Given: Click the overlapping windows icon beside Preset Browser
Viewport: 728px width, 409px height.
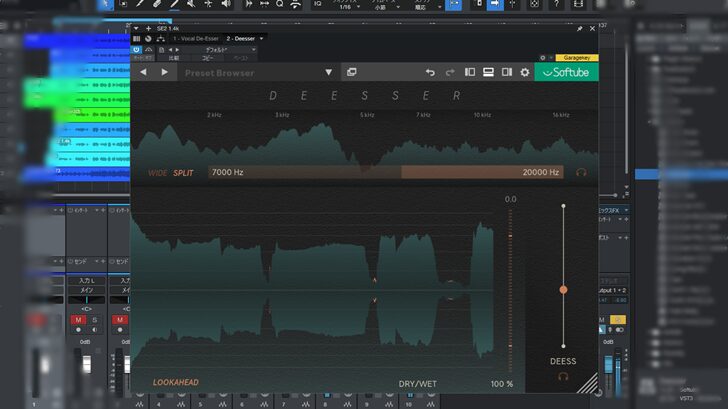Looking at the screenshot, I should pyautogui.click(x=351, y=72).
